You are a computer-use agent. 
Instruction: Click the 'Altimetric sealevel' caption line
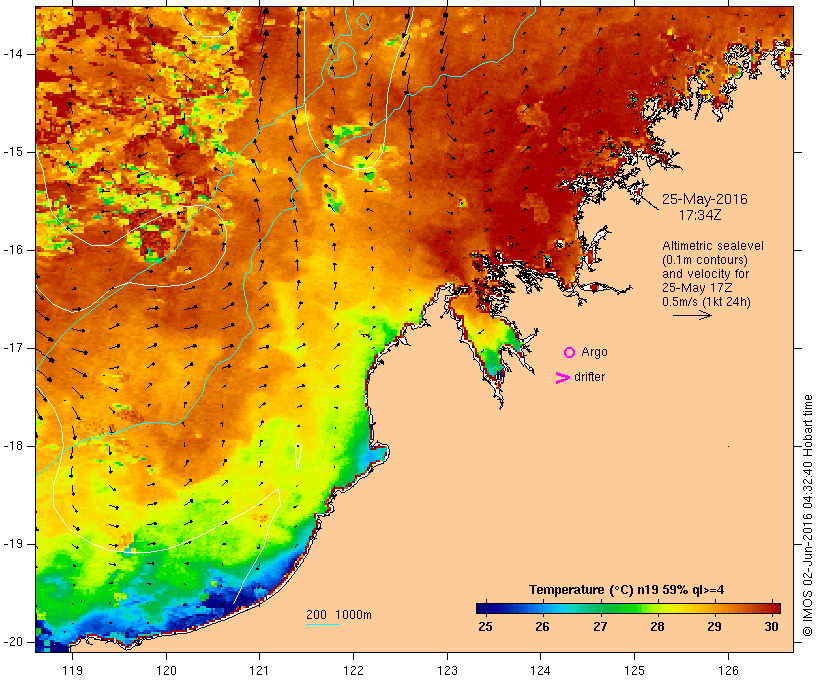713,246
